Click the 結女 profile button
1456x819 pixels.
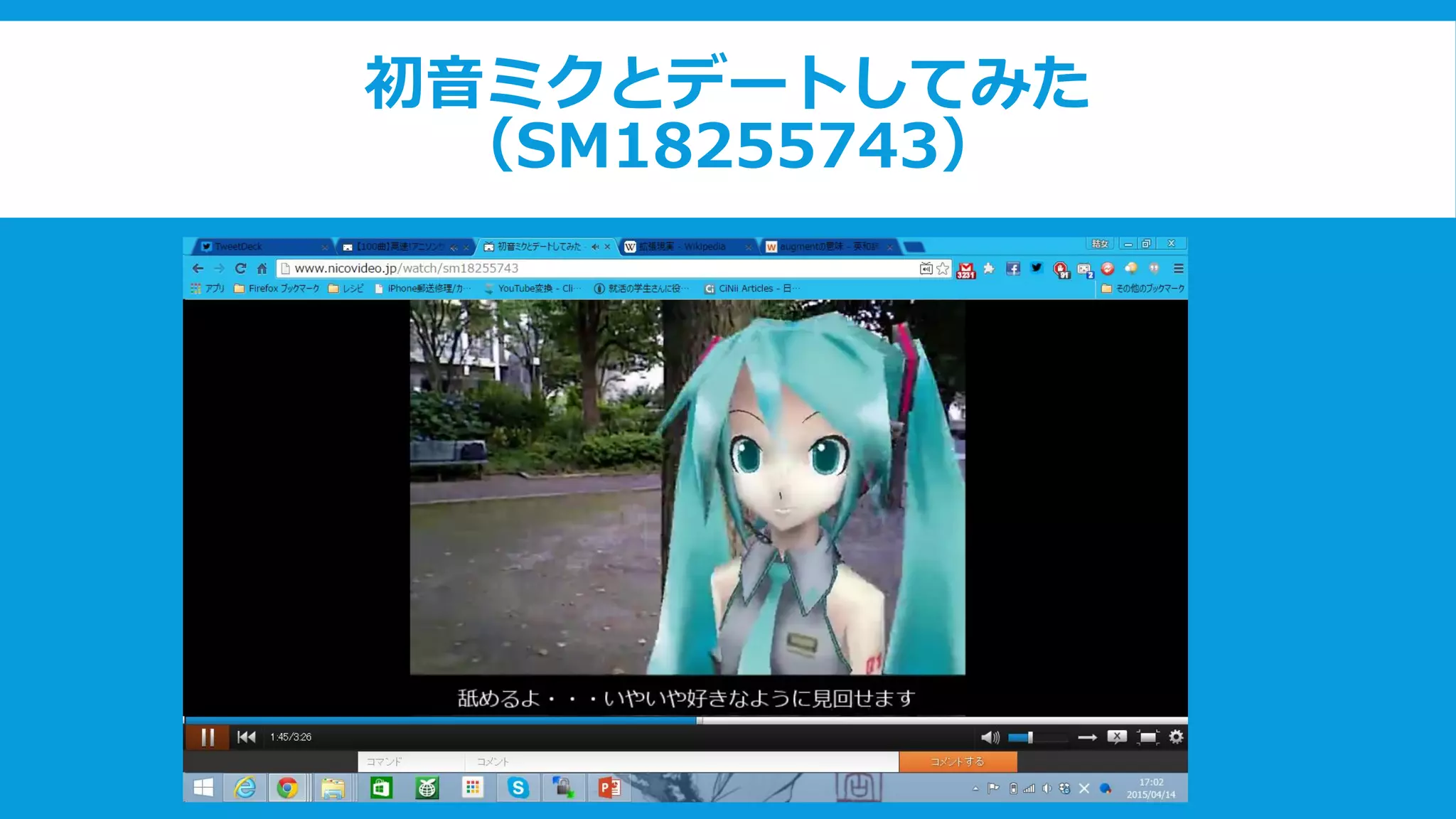tap(1100, 244)
